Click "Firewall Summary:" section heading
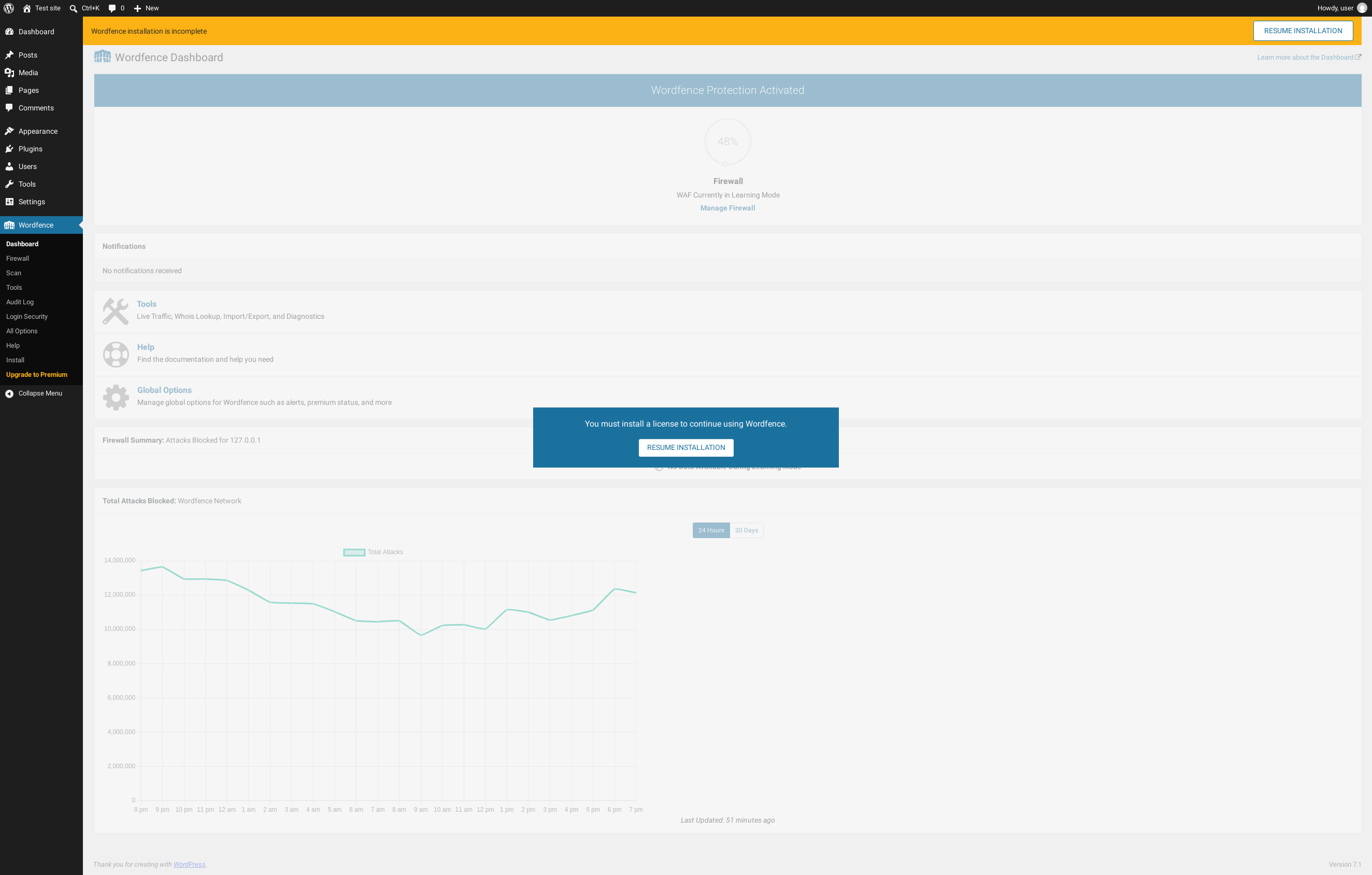Viewport: 1372px width, 875px height. click(133, 440)
